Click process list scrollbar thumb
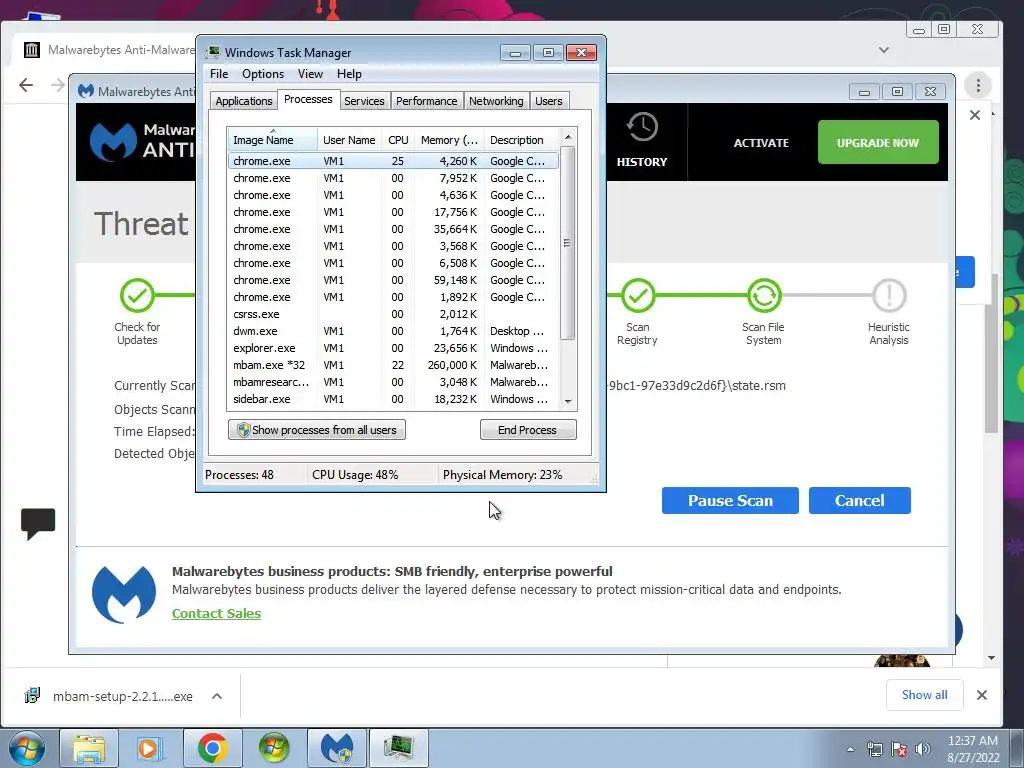Screen dimensions: 1024x768 [x=568, y=243]
